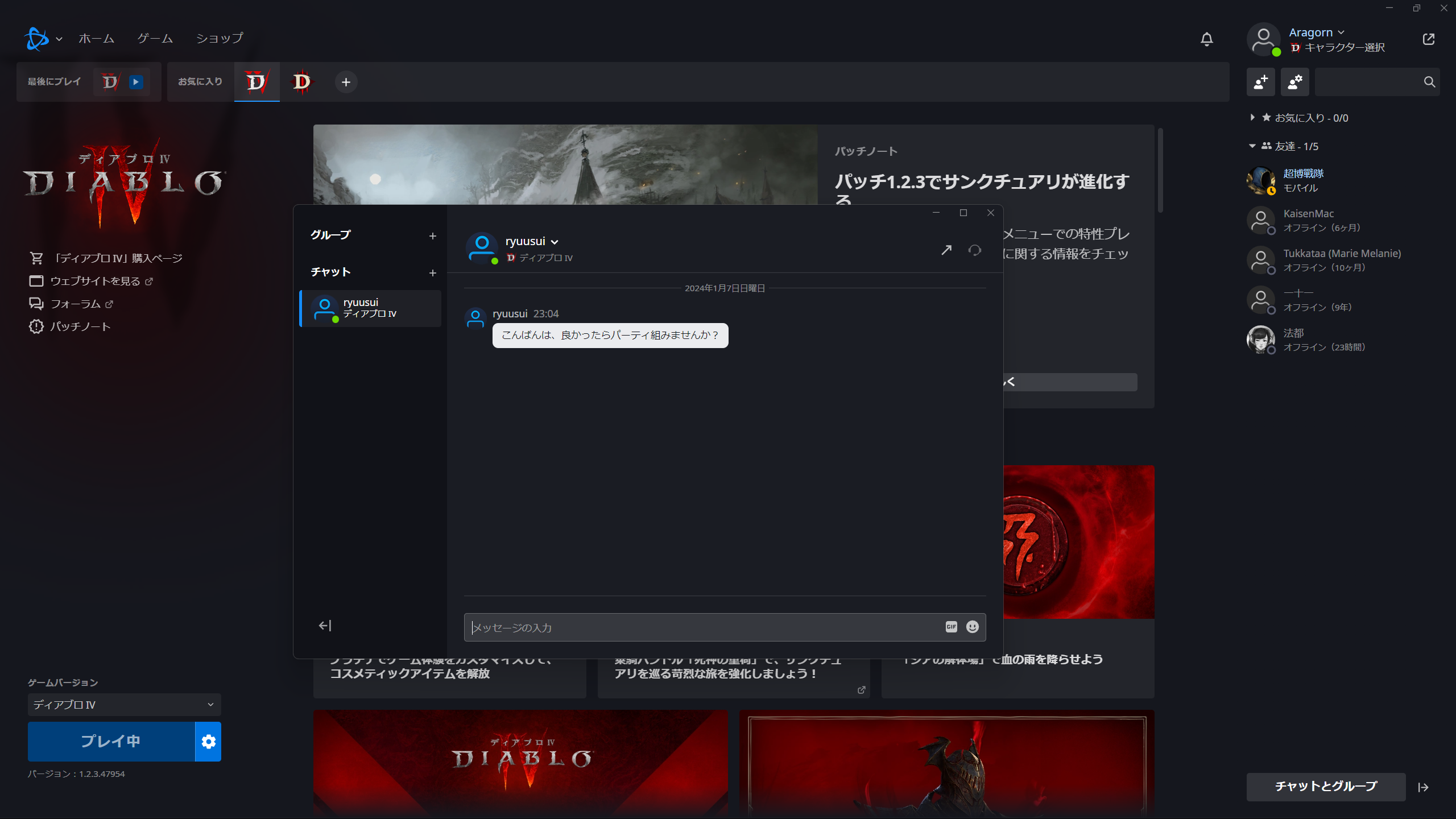This screenshot has height=819, width=1456.
Task: Select friend KaisenMac
Action: click(x=1342, y=220)
